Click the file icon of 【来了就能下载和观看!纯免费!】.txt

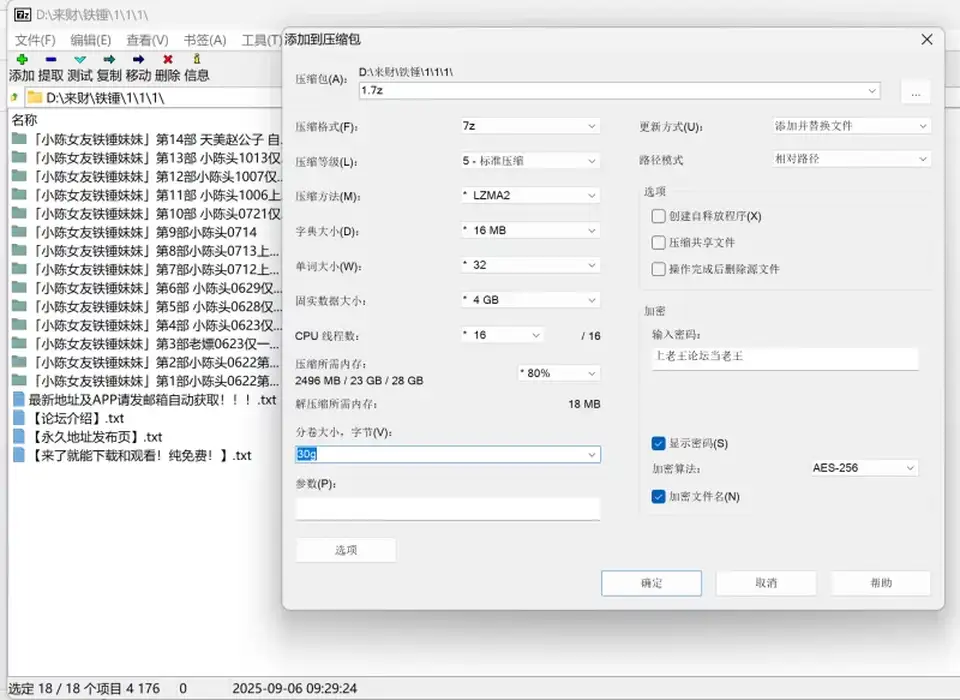[19, 455]
